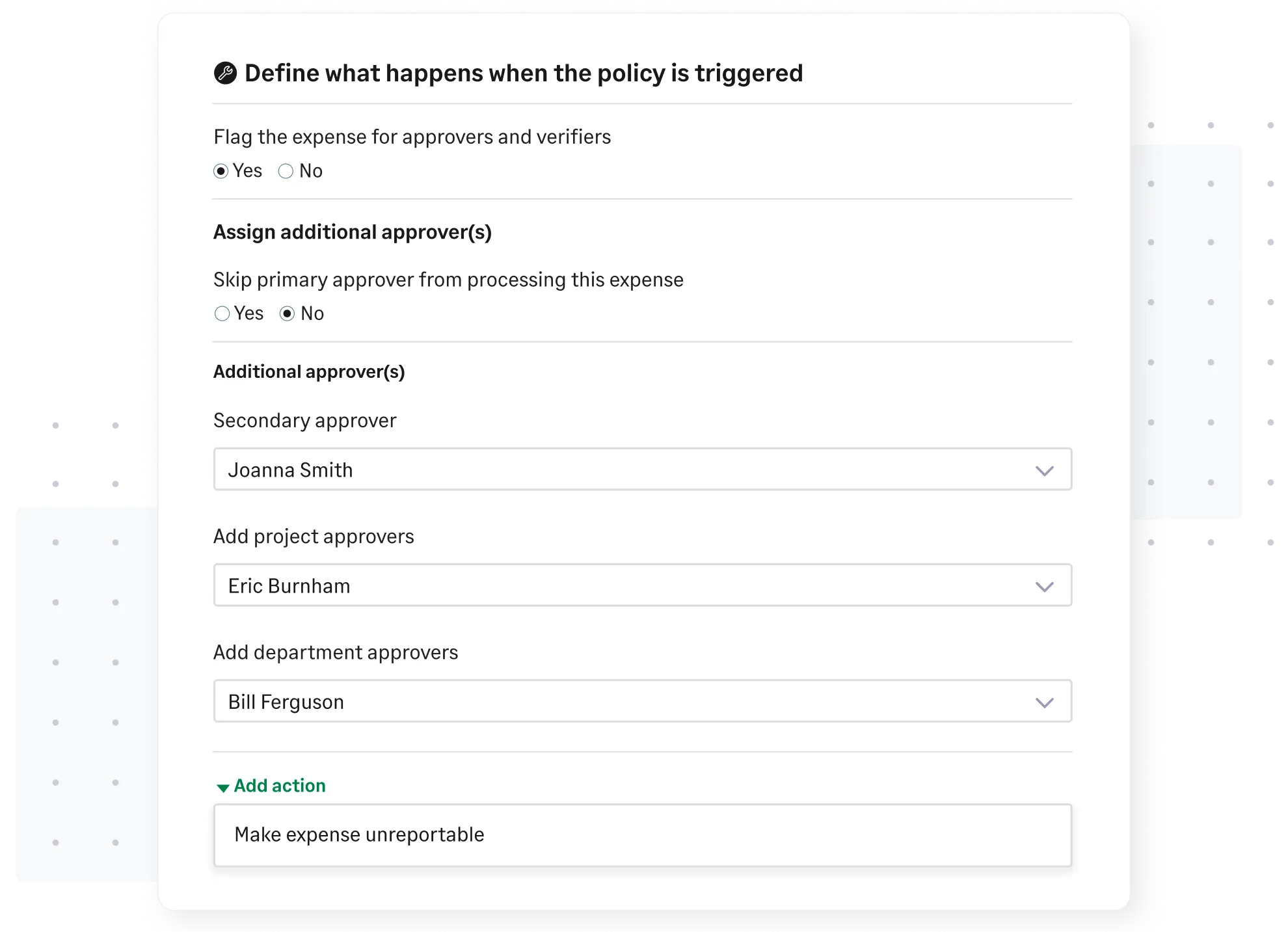Click the green triangle next to Add action
Image resolution: width=1288 pixels, height=932 pixels.
pos(224,787)
